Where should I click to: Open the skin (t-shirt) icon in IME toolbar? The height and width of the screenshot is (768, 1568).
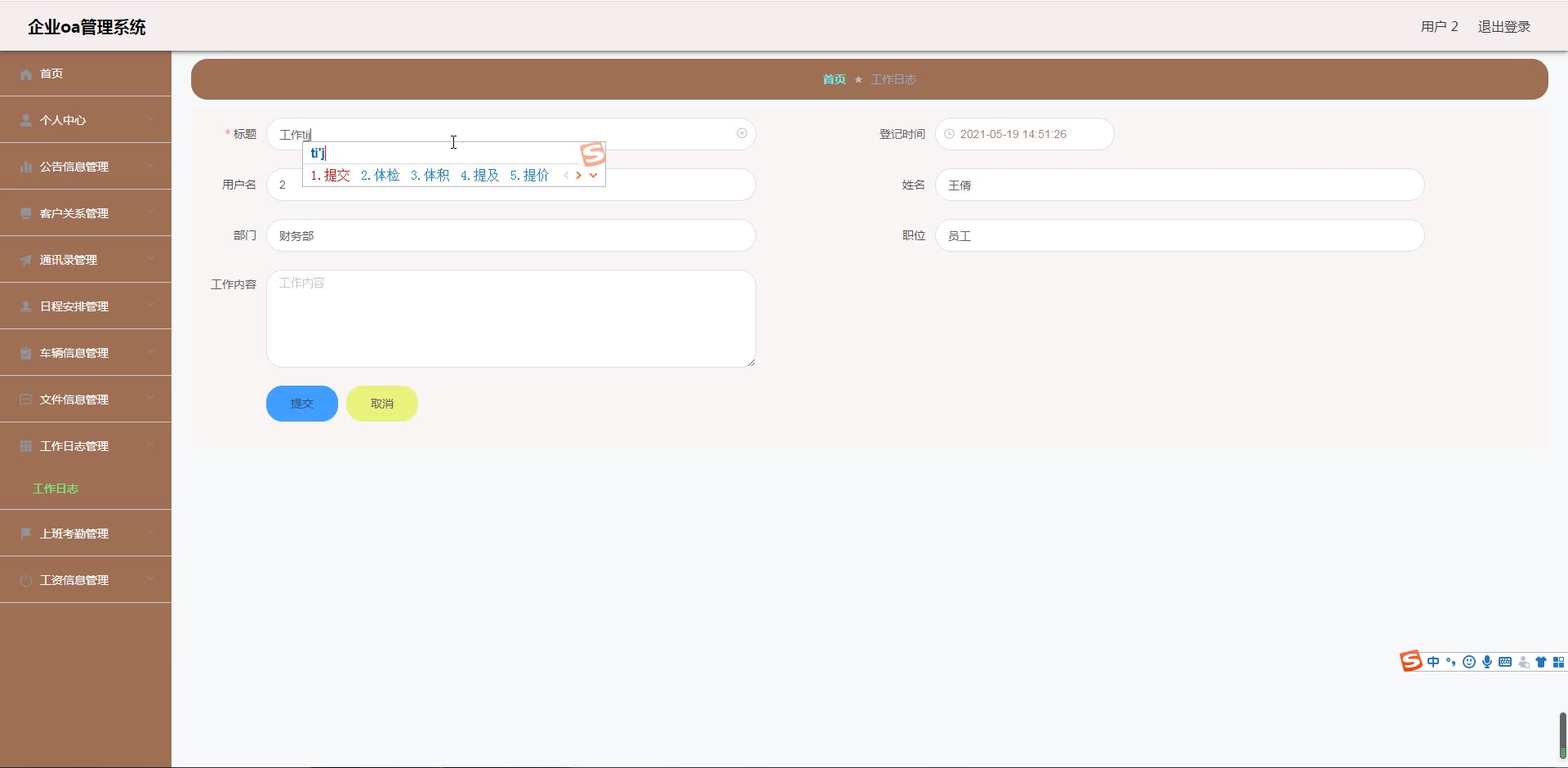(x=1541, y=663)
